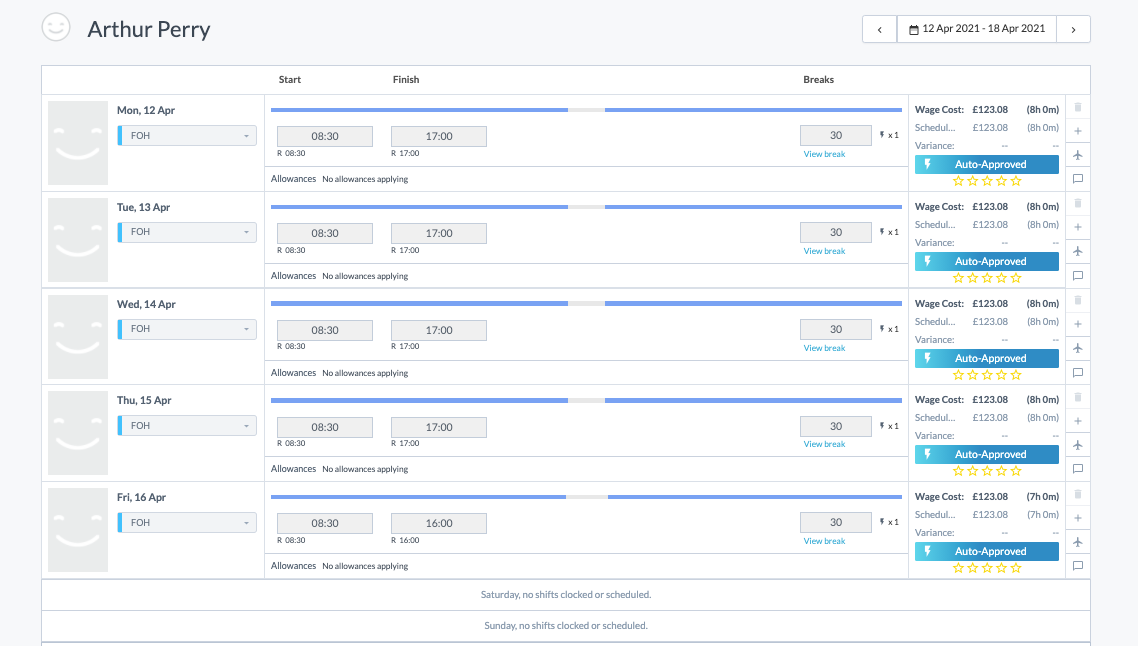Click the airplane leave icon on Friday's row

(x=1077, y=542)
